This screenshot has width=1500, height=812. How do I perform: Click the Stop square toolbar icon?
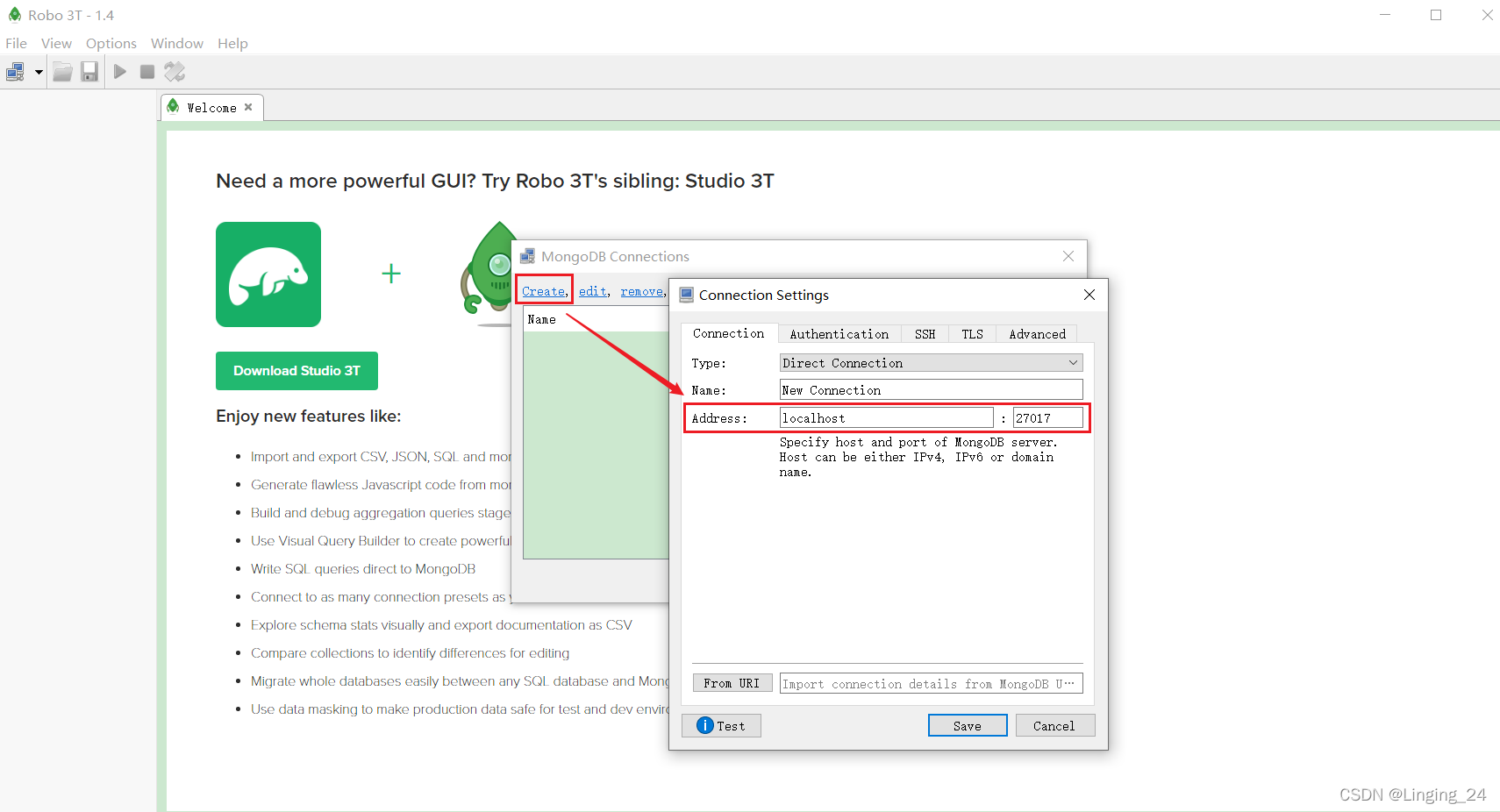tap(147, 72)
